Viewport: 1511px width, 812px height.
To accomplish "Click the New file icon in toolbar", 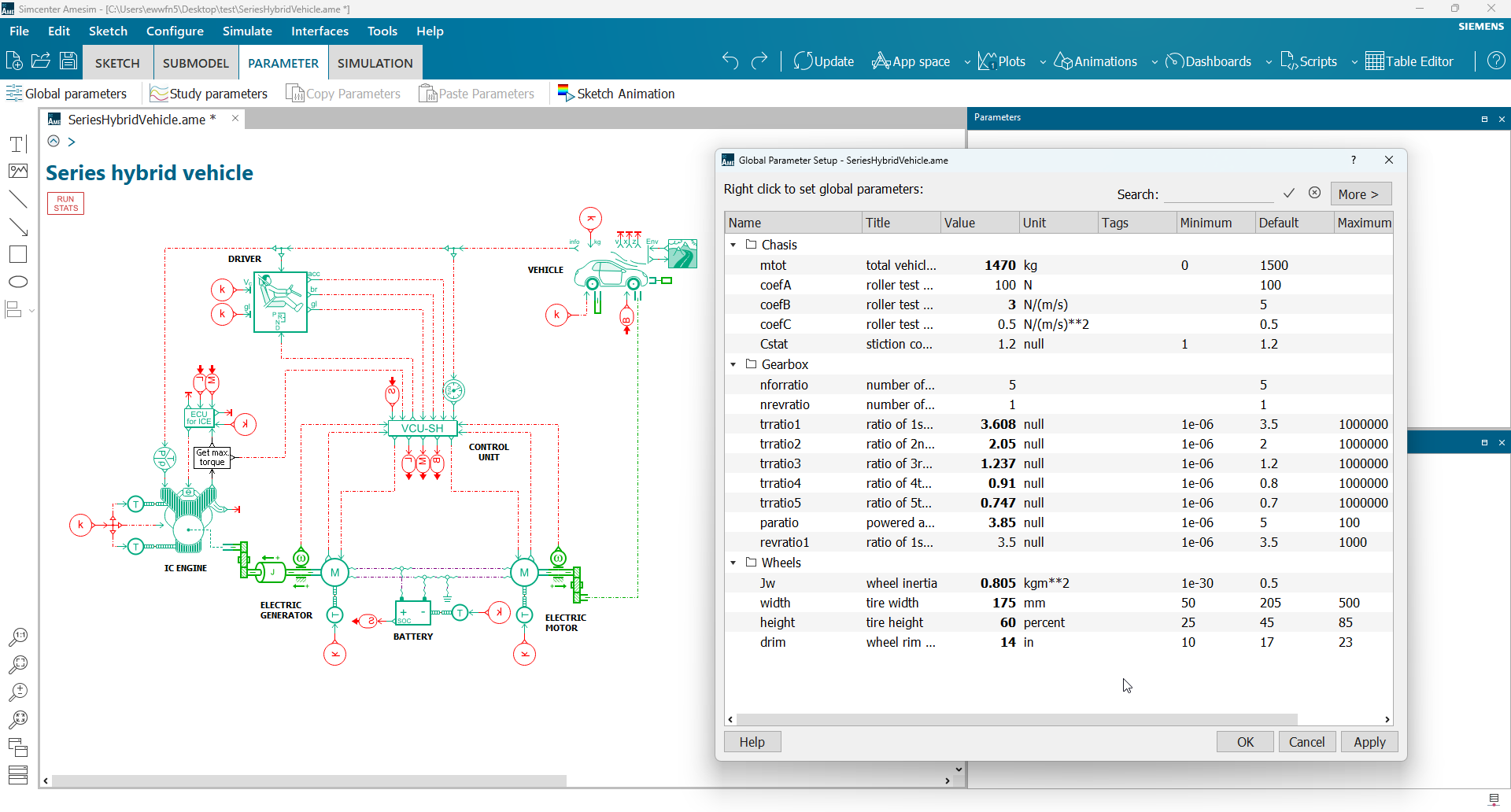I will pyautogui.click(x=14, y=61).
